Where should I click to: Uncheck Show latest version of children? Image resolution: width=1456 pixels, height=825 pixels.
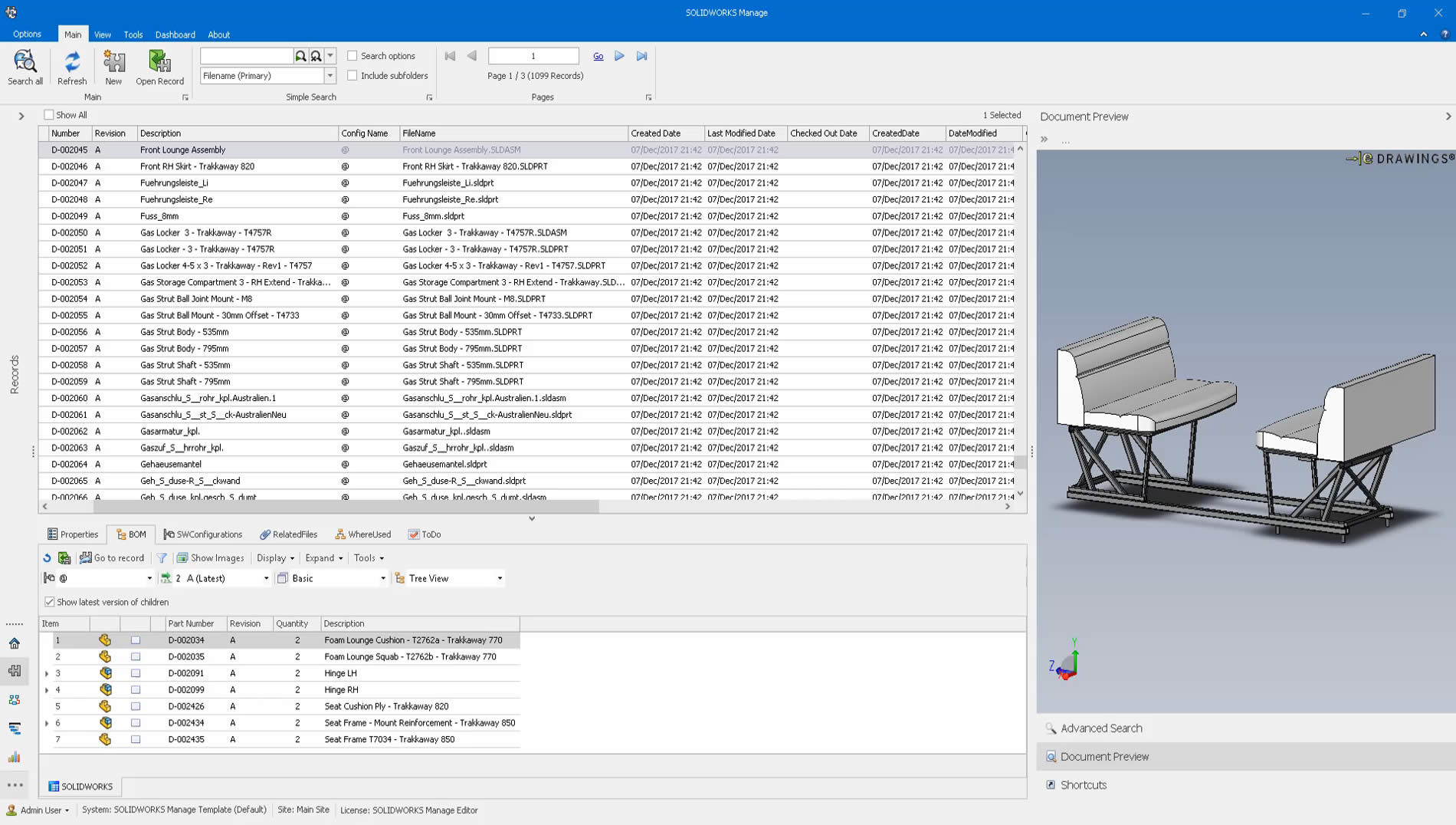tap(50, 602)
